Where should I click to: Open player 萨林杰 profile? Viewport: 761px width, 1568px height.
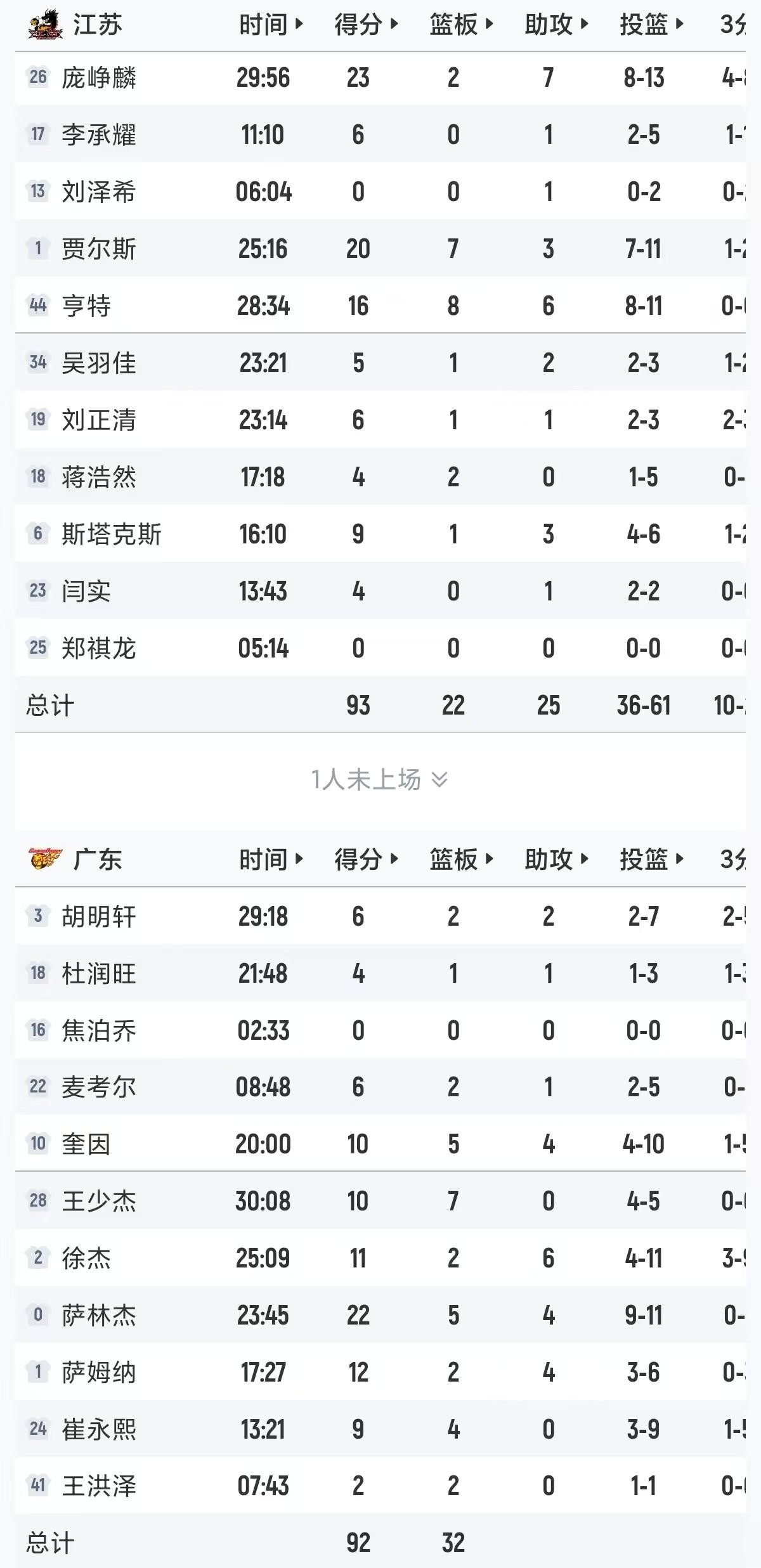pyautogui.click(x=98, y=1315)
